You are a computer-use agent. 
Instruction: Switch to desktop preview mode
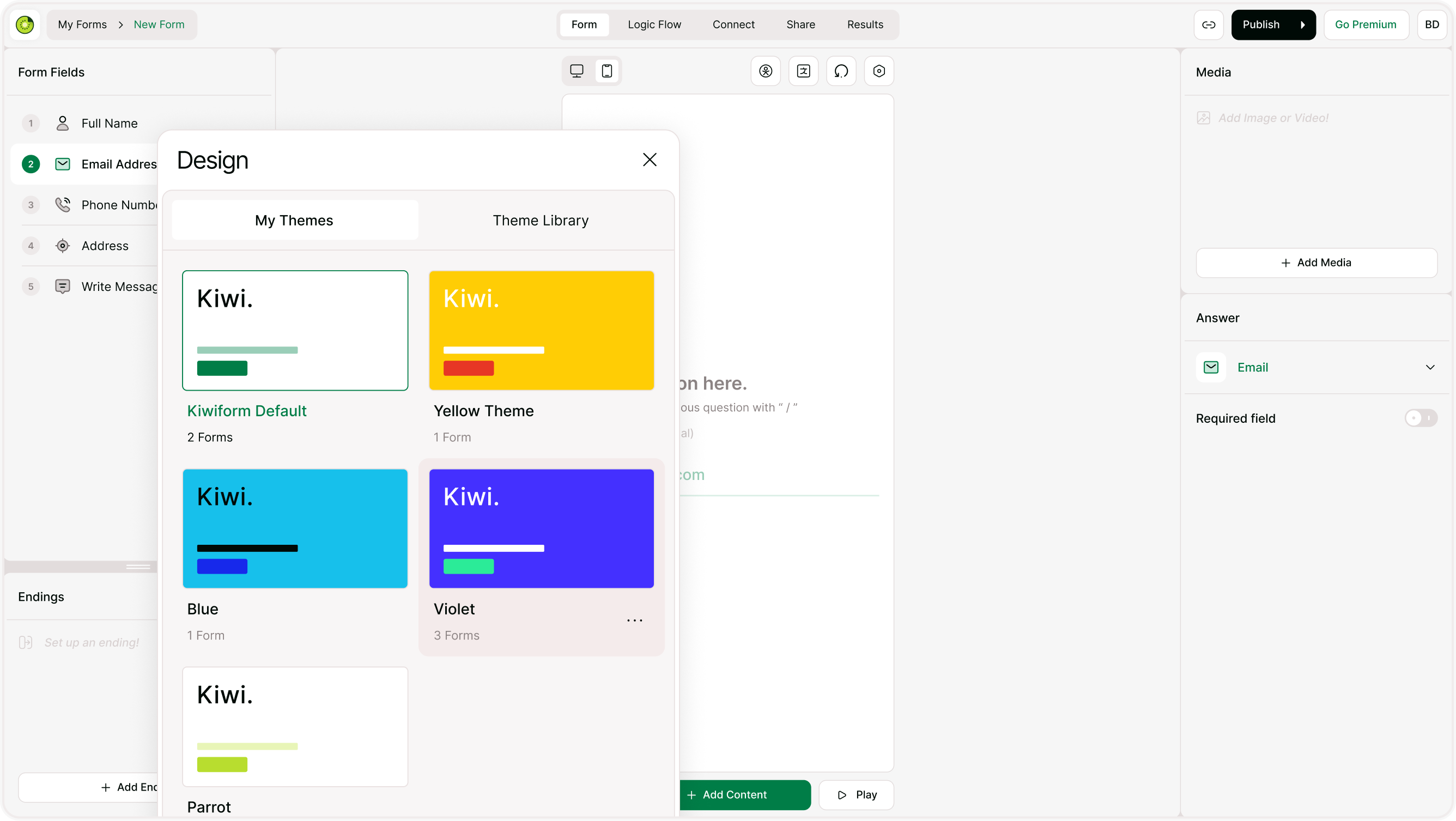[577, 71]
